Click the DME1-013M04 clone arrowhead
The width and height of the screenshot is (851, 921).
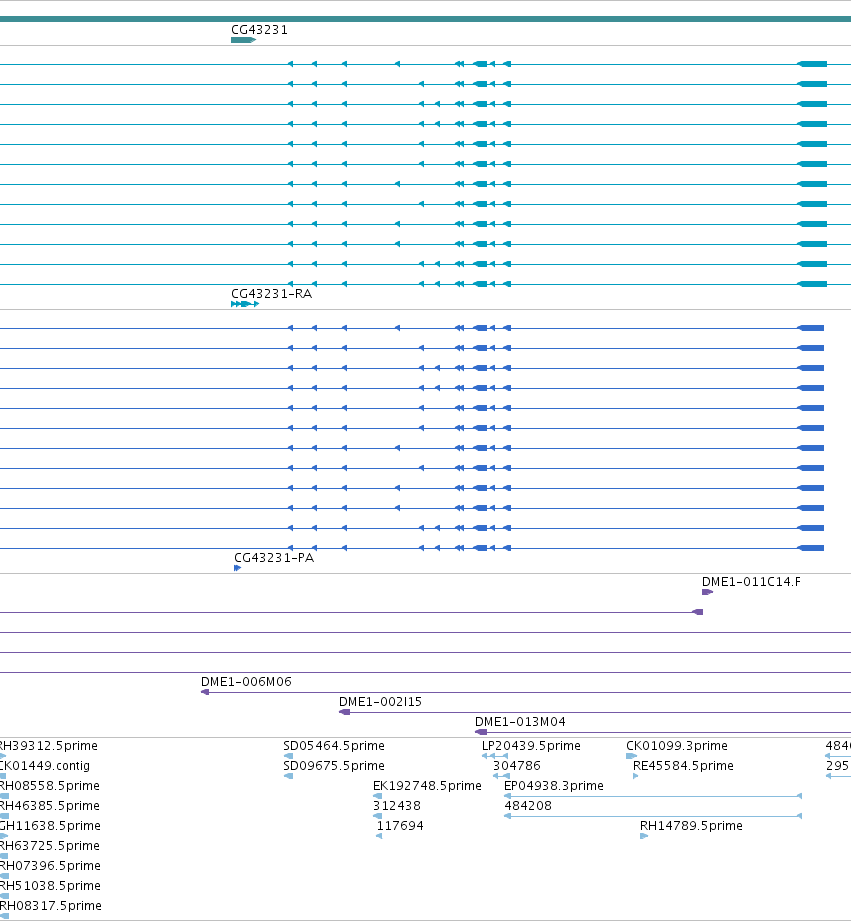481,732
